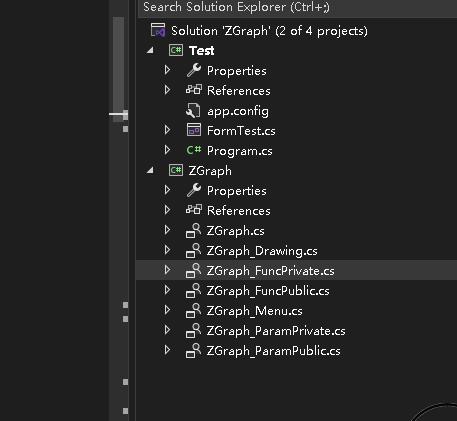Click the editor vertical scrollbar thumb

pyautogui.click(x=118, y=69)
